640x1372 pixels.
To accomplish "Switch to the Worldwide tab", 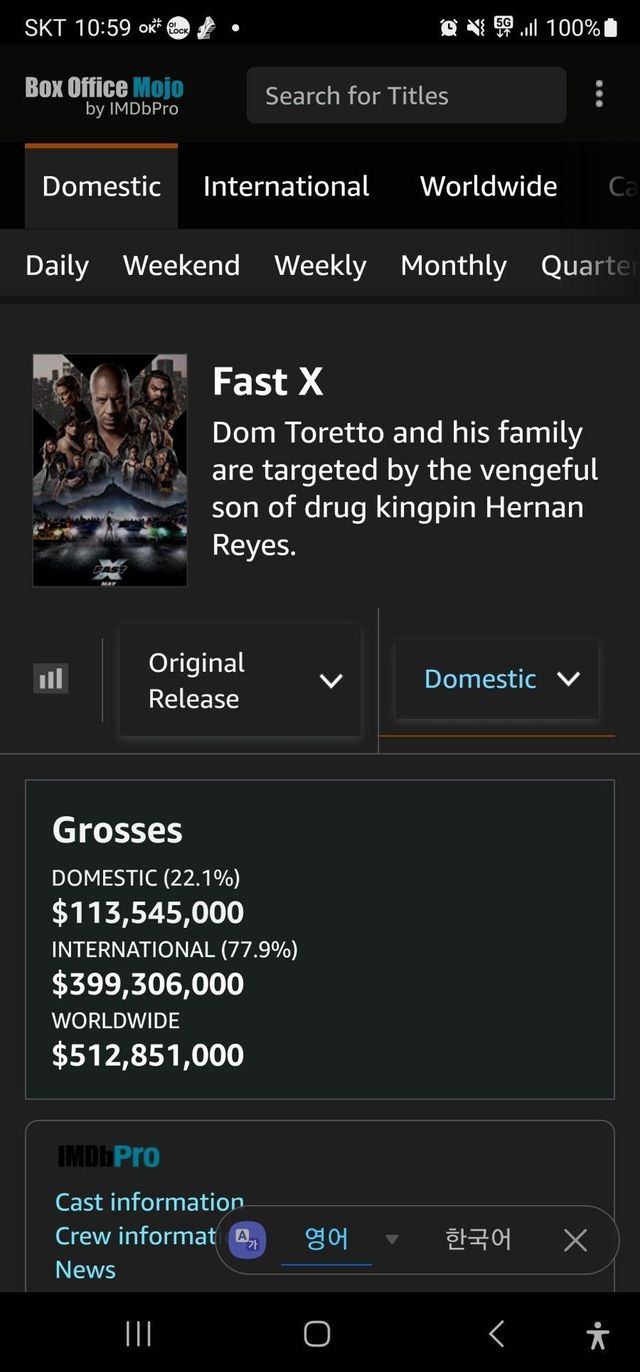I will pos(488,186).
